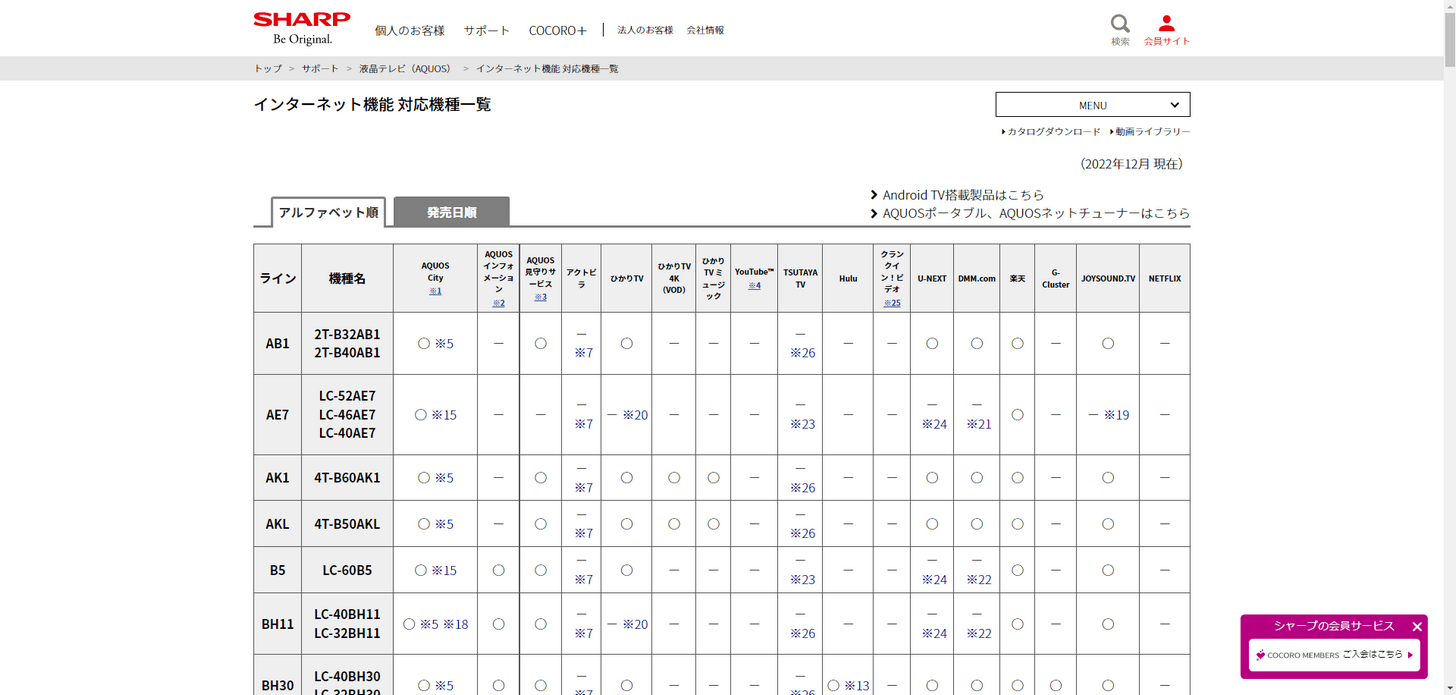Click the AK1 line cell
Screen dimensions: 1456x695
277,478
